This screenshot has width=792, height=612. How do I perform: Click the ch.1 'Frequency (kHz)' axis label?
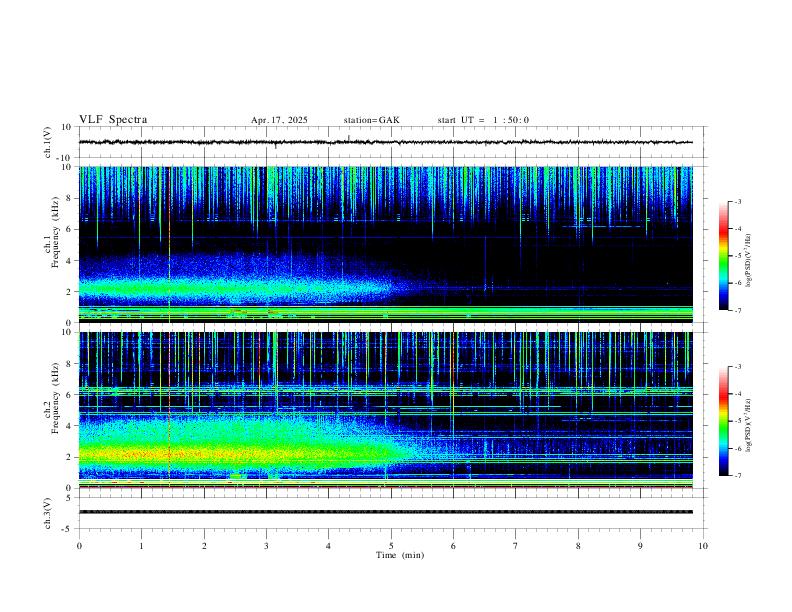[x=55, y=233]
